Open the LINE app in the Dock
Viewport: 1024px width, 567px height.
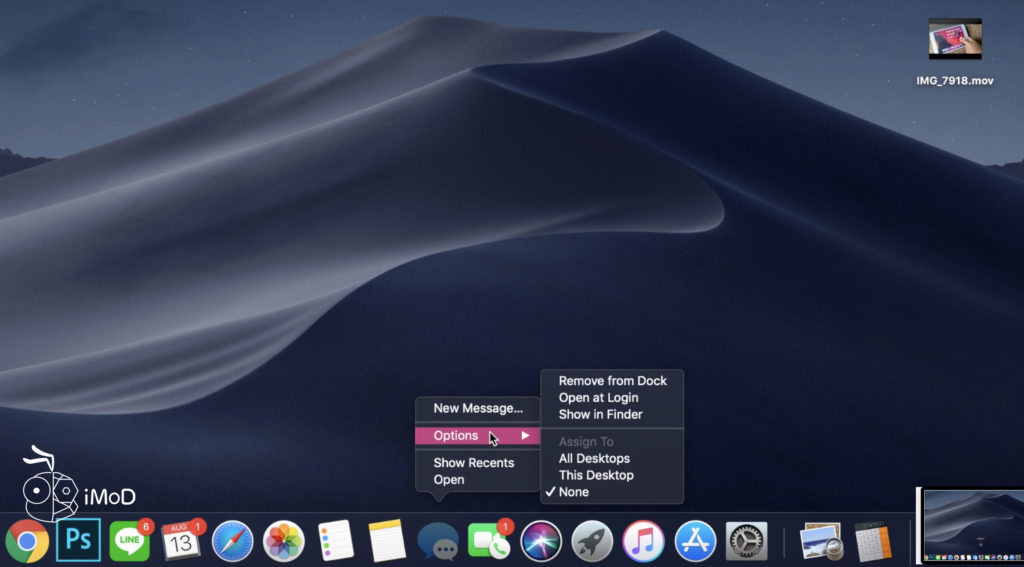129,541
